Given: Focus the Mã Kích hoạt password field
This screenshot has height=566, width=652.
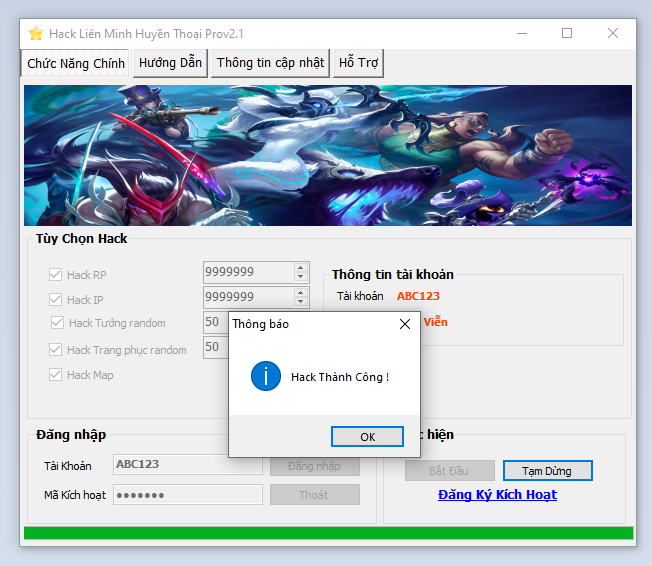Looking at the screenshot, I should tap(188, 494).
